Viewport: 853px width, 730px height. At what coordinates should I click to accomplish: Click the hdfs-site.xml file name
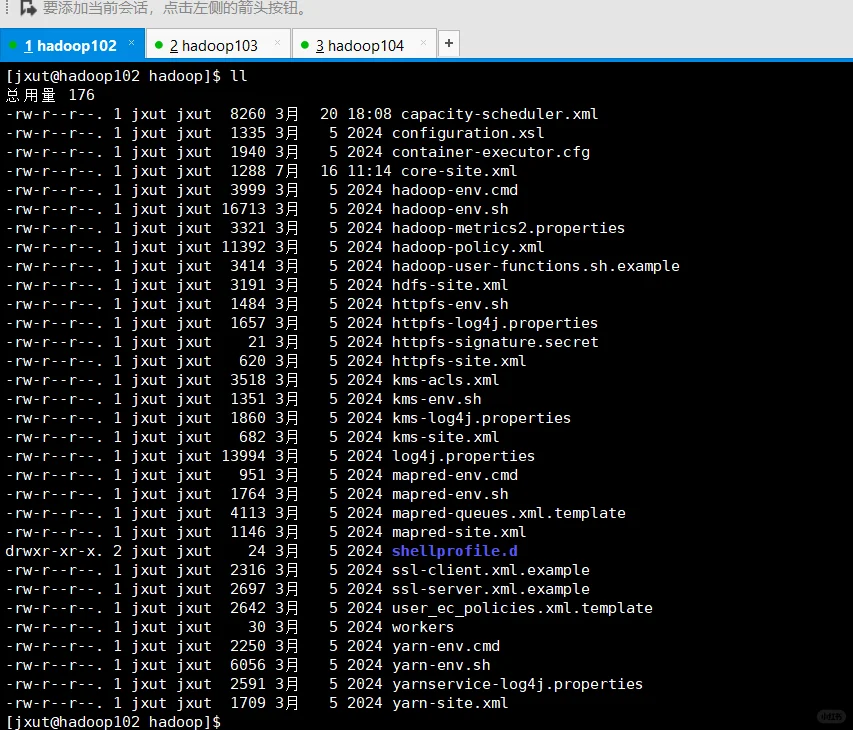click(450, 285)
